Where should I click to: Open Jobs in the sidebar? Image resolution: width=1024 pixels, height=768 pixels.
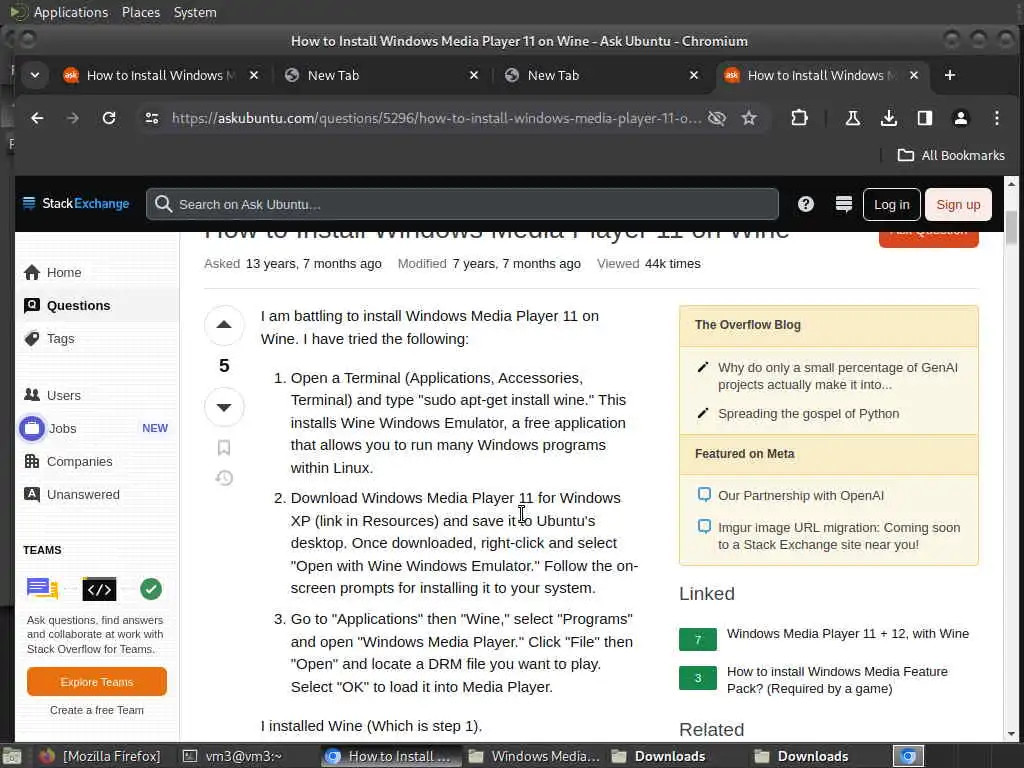coord(95,428)
